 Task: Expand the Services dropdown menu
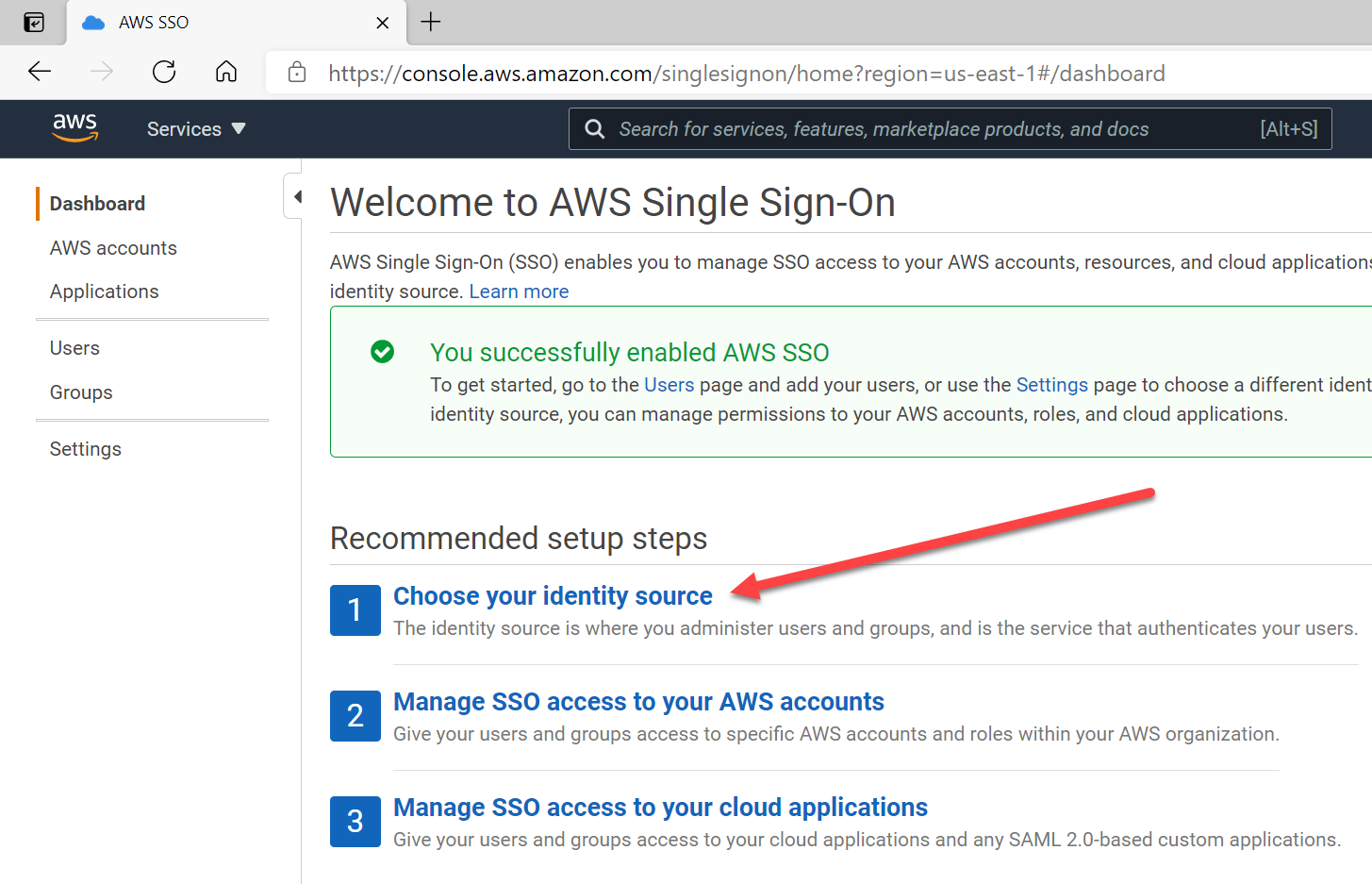click(195, 129)
